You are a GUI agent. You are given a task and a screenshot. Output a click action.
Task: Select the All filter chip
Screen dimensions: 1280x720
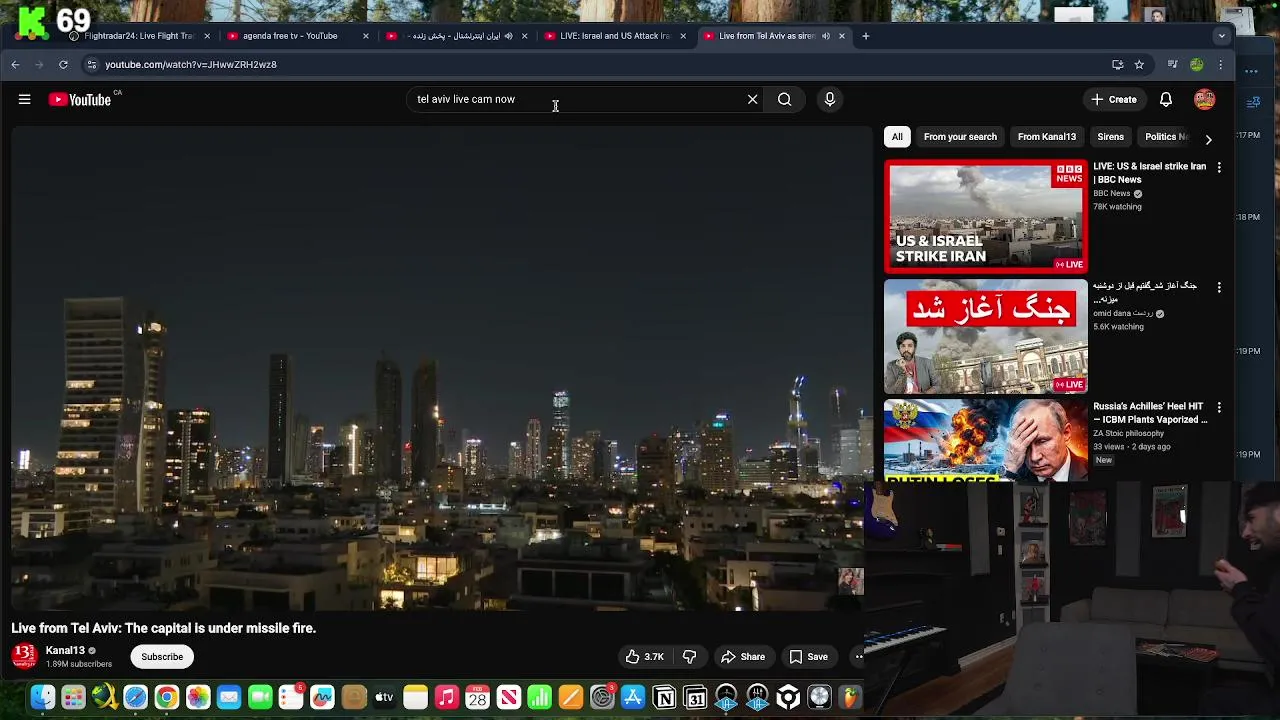point(897,137)
